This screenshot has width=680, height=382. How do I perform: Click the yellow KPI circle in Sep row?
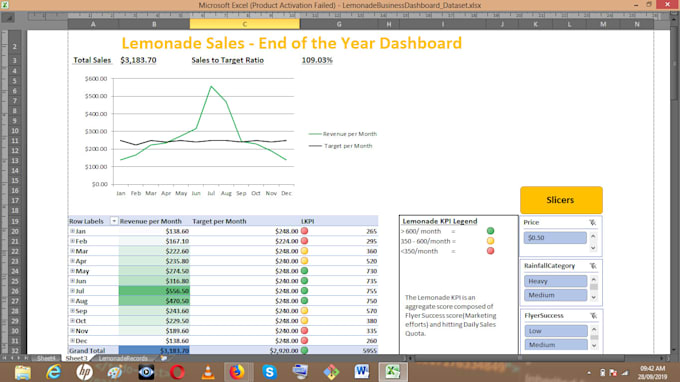tap(304, 311)
